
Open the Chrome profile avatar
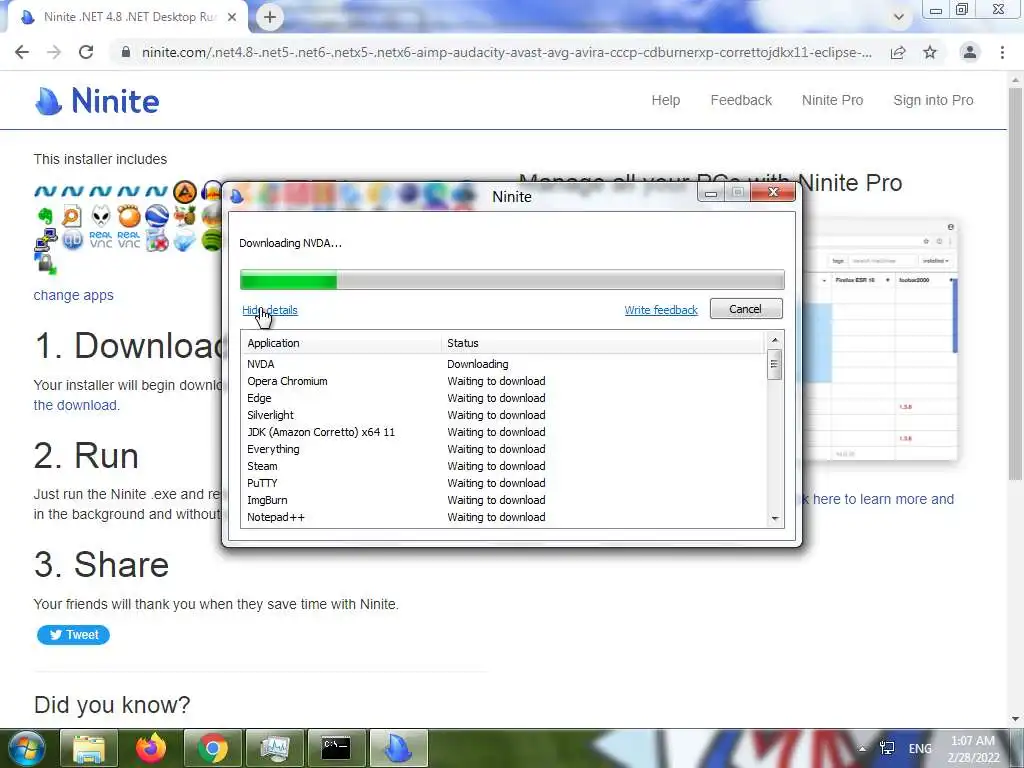tap(970, 52)
